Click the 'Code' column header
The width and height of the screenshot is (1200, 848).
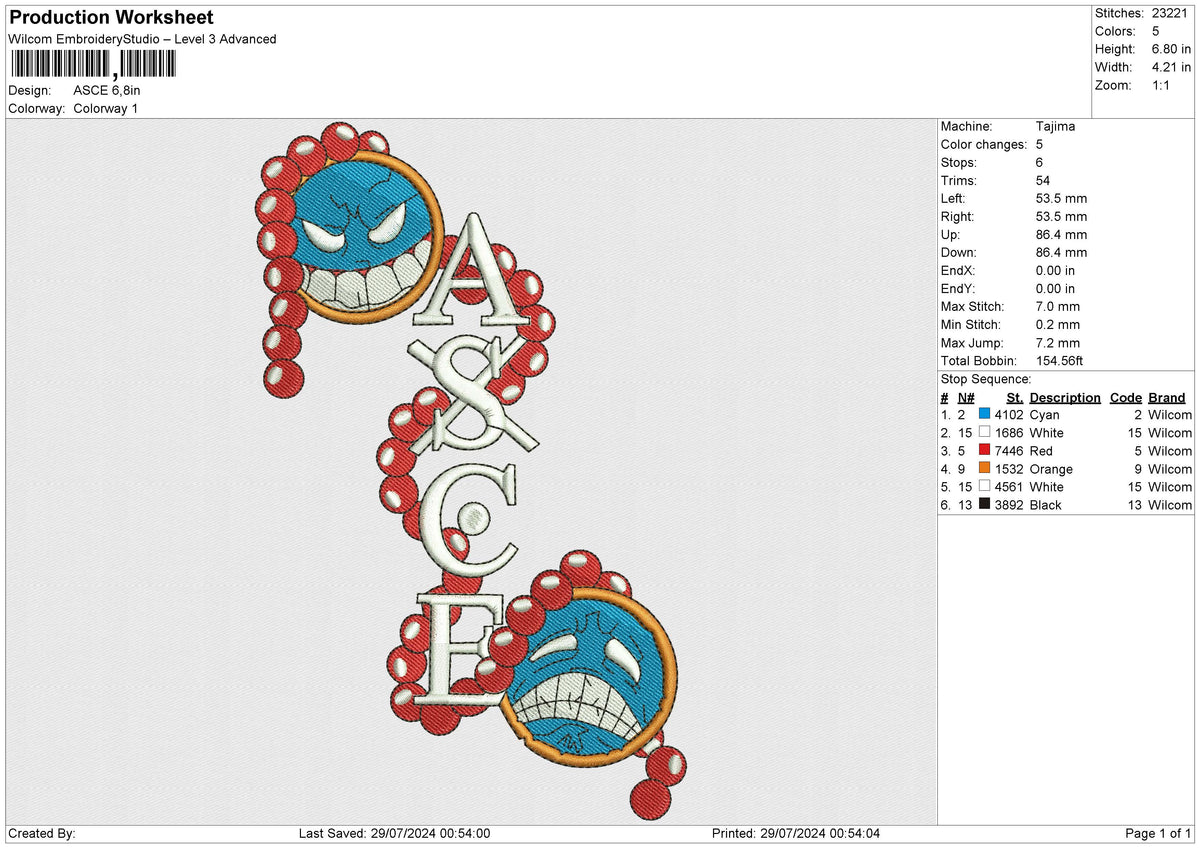click(1126, 398)
